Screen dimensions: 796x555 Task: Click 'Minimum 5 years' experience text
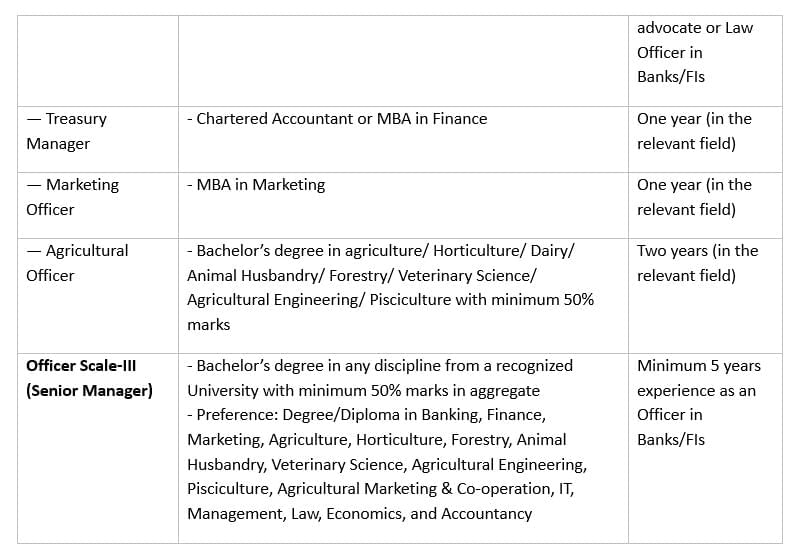coord(698,366)
